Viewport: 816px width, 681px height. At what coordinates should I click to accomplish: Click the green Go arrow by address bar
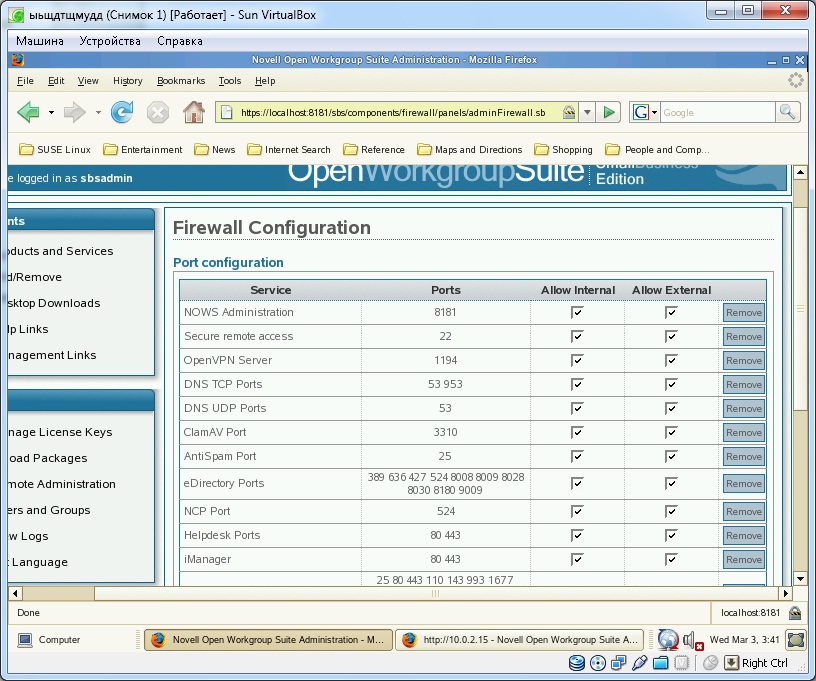[608, 112]
